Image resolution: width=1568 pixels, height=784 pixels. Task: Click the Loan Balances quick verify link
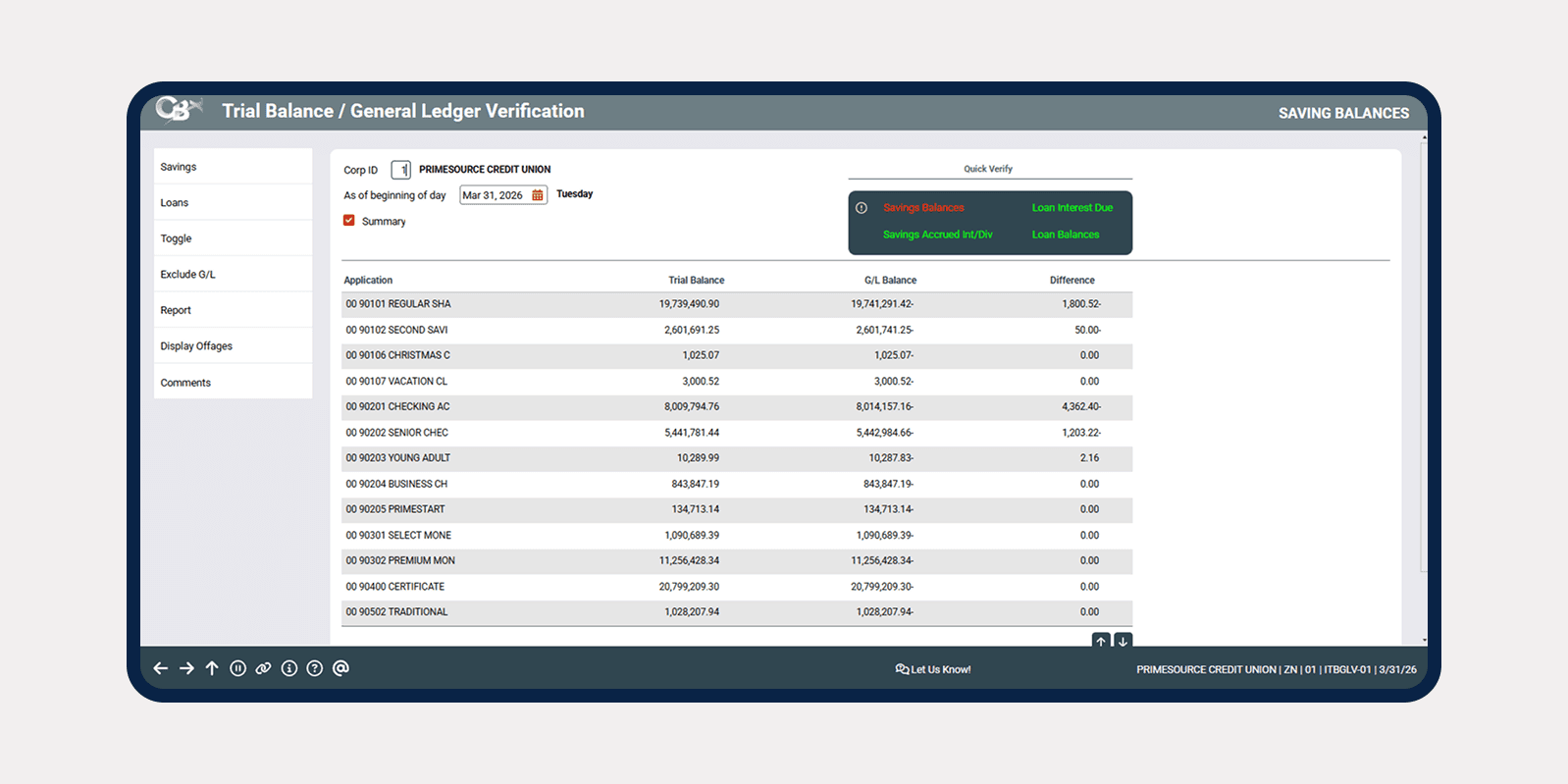[1066, 235]
